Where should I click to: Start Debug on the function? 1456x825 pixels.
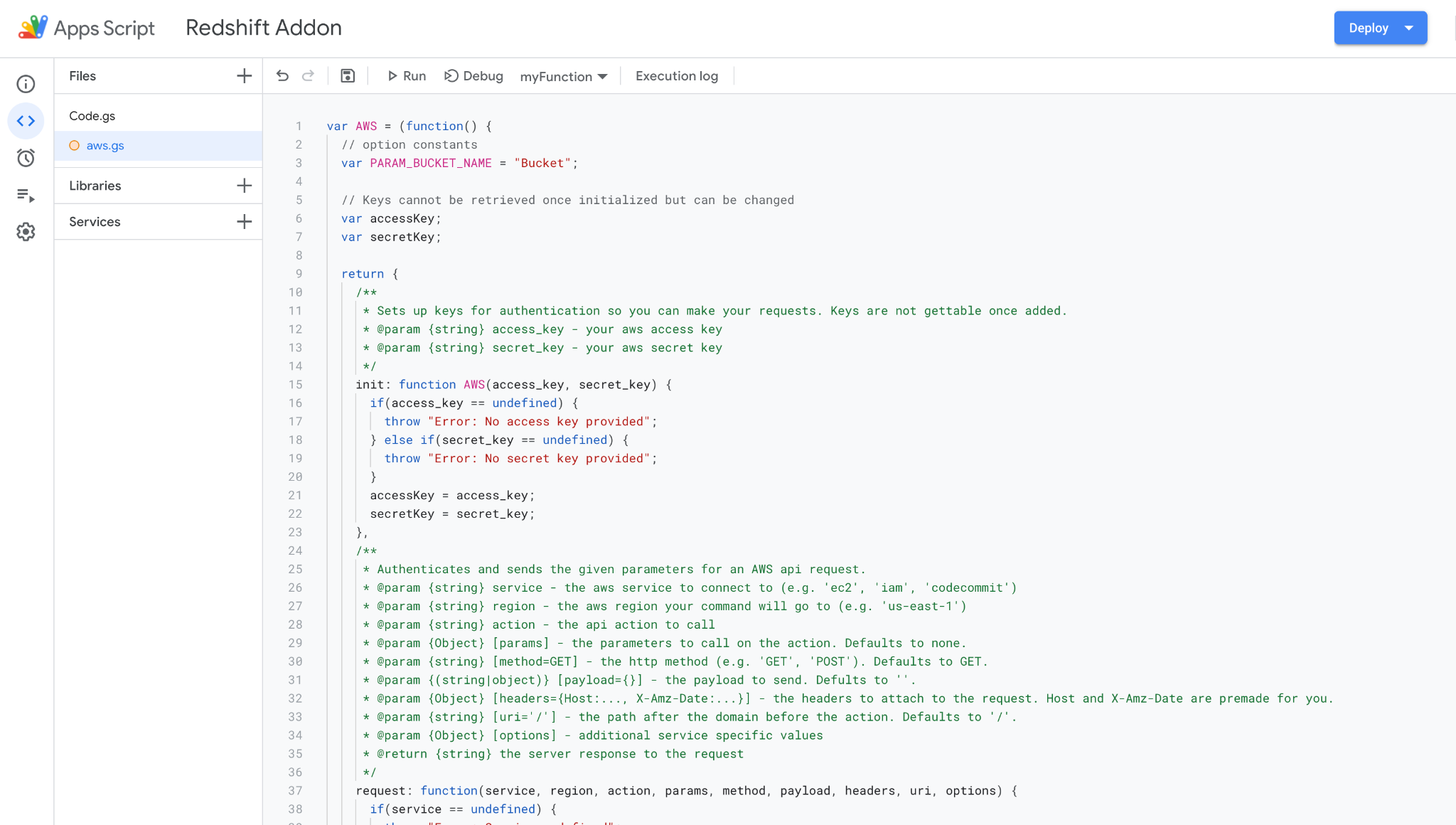[473, 76]
